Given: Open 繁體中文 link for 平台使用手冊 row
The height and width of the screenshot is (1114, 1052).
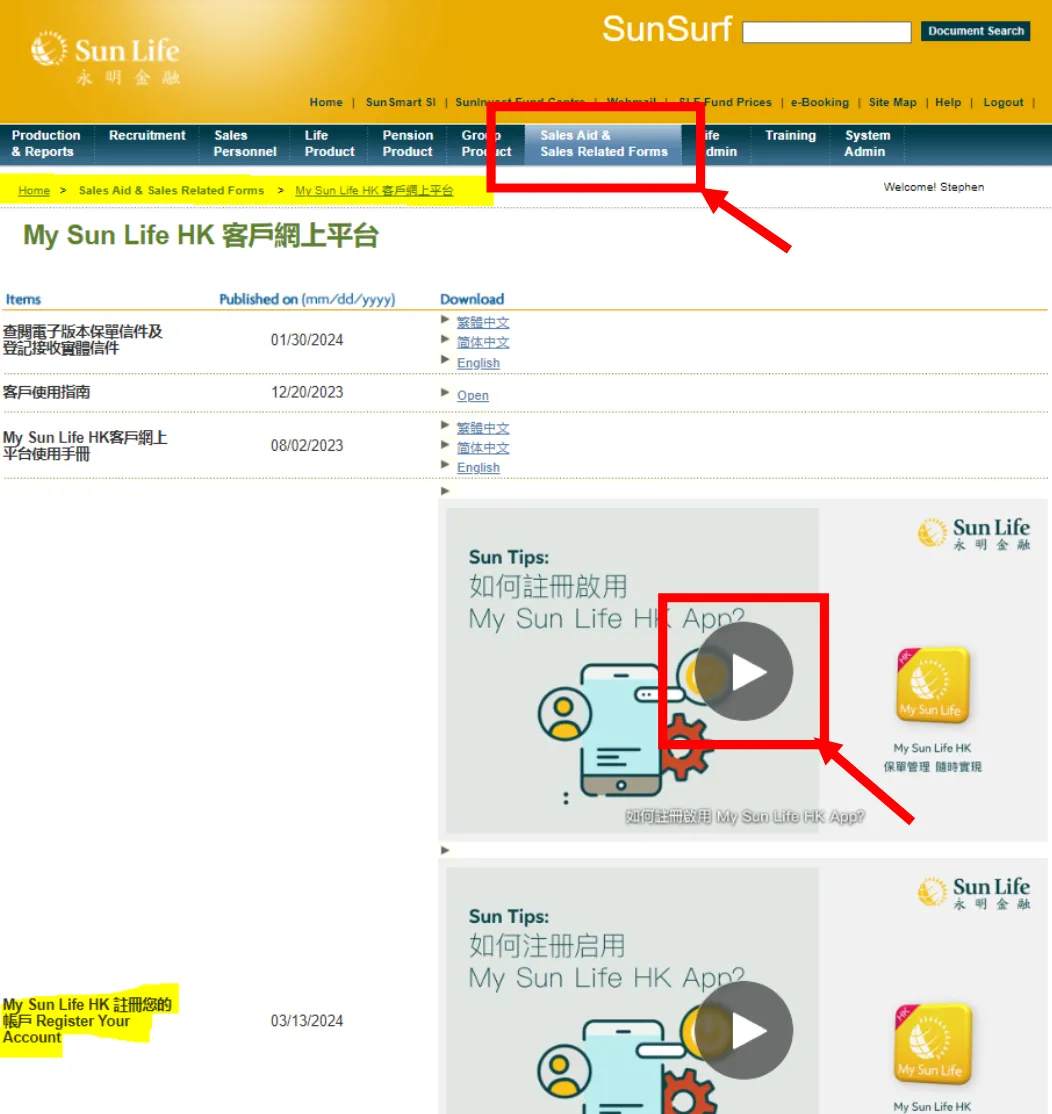Looking at the screenshot, I should pos(483,428).
